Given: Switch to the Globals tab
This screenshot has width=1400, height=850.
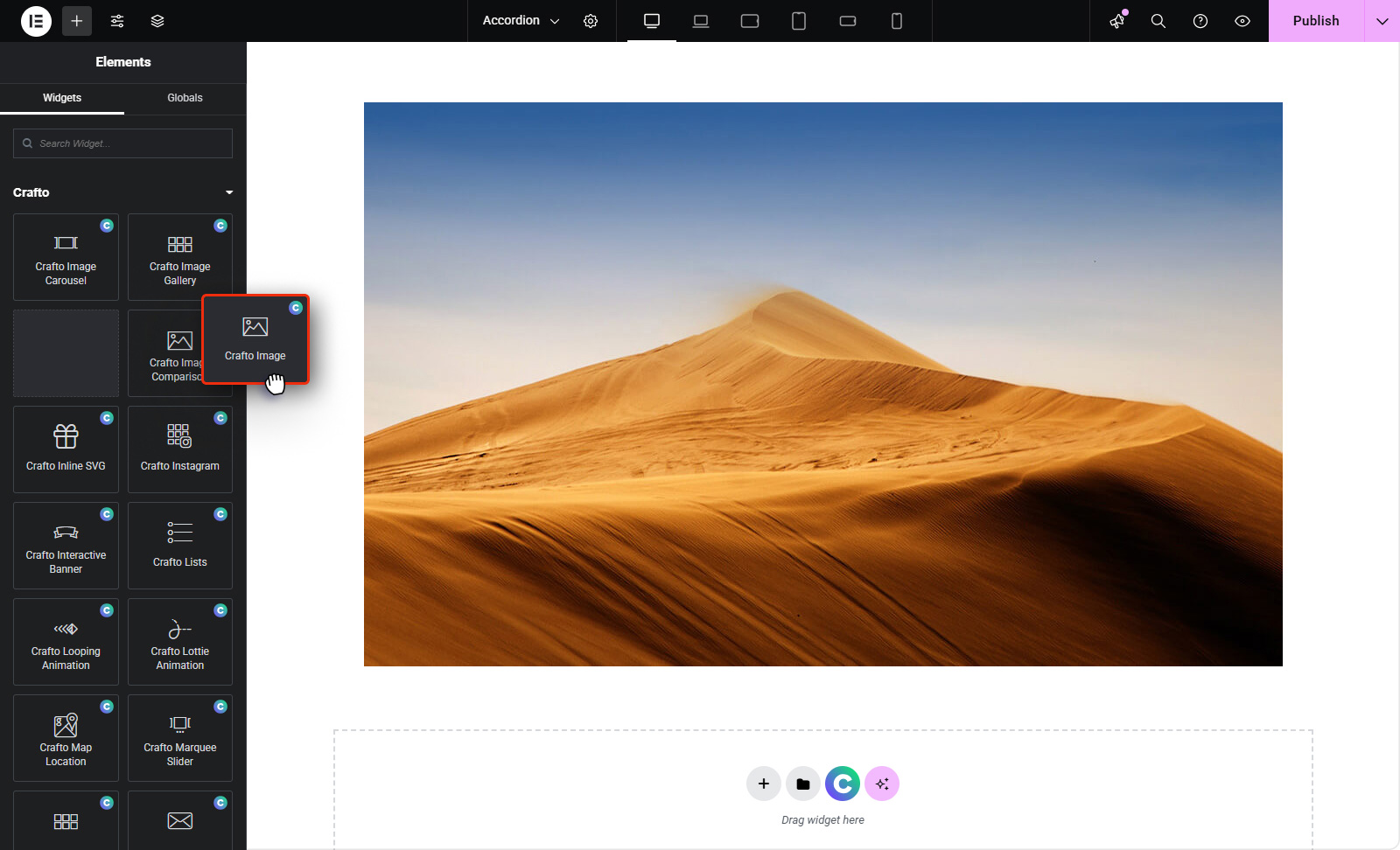Looking at the screenshot, I should 185,98.
